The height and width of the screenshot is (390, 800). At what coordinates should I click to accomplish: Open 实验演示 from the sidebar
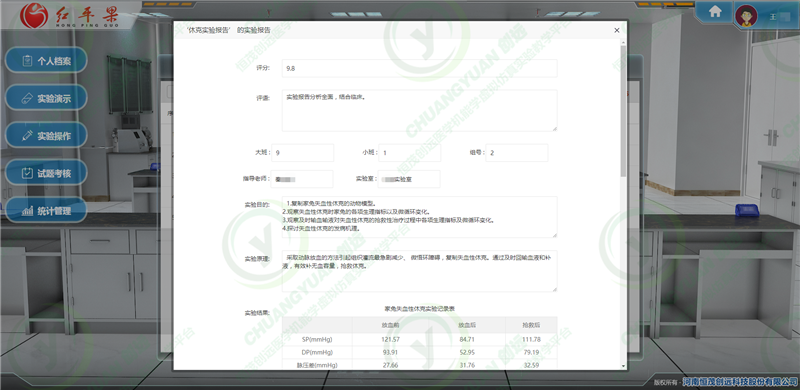point(46,98)
